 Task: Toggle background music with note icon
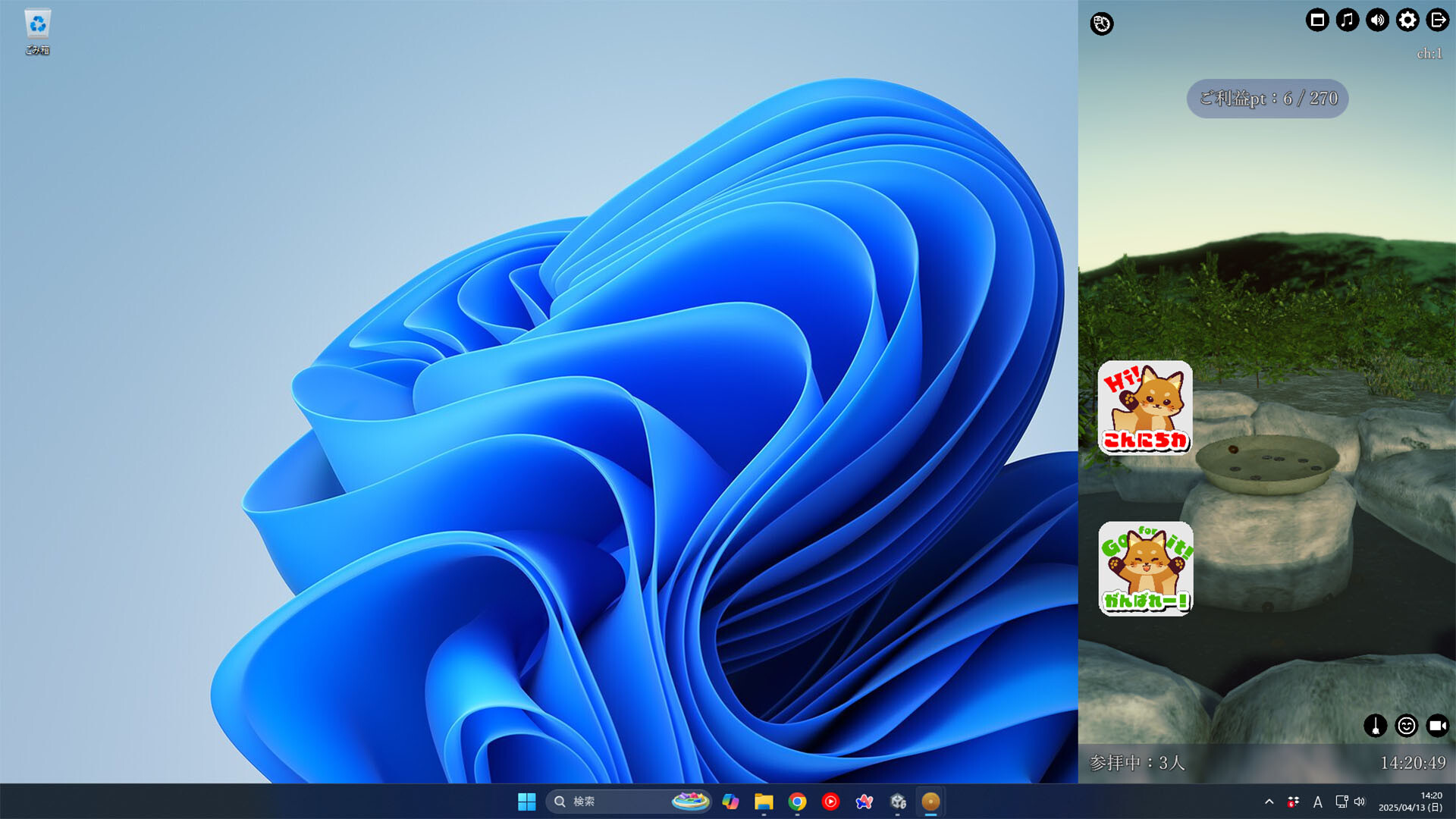pos(1348,20)
